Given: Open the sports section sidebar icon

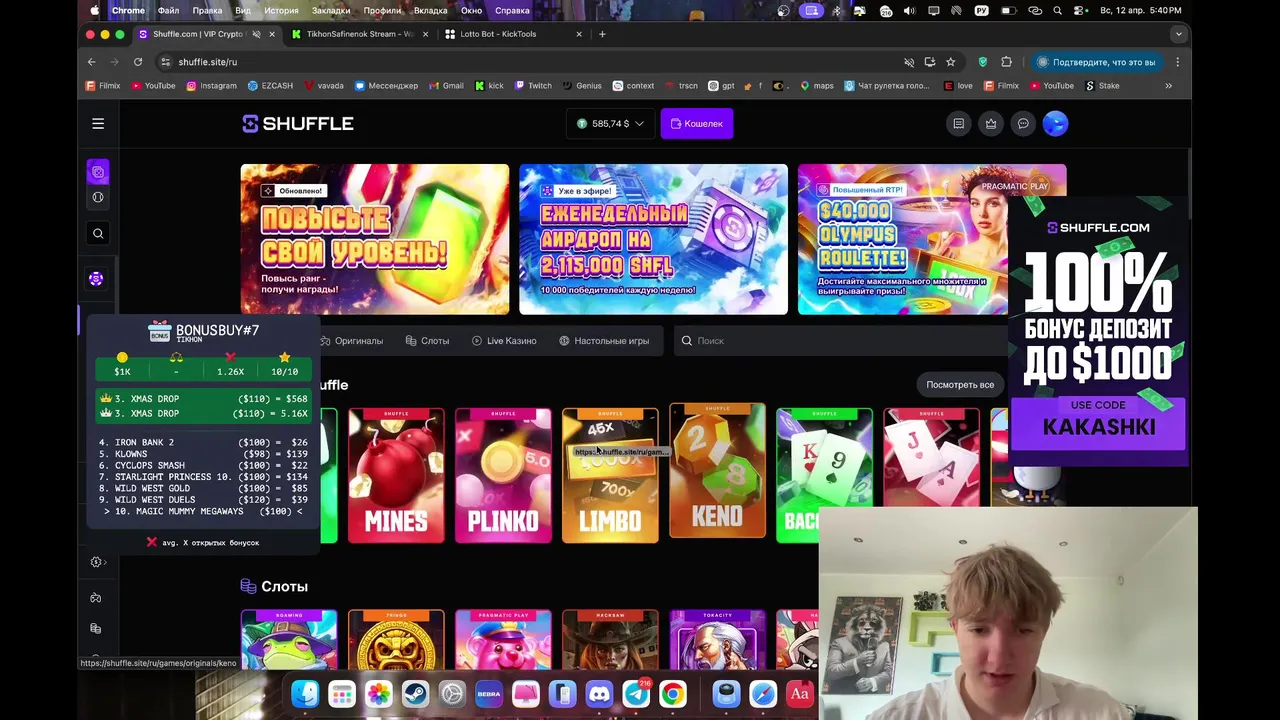Looking at the screenshot, I should [98, 197].
